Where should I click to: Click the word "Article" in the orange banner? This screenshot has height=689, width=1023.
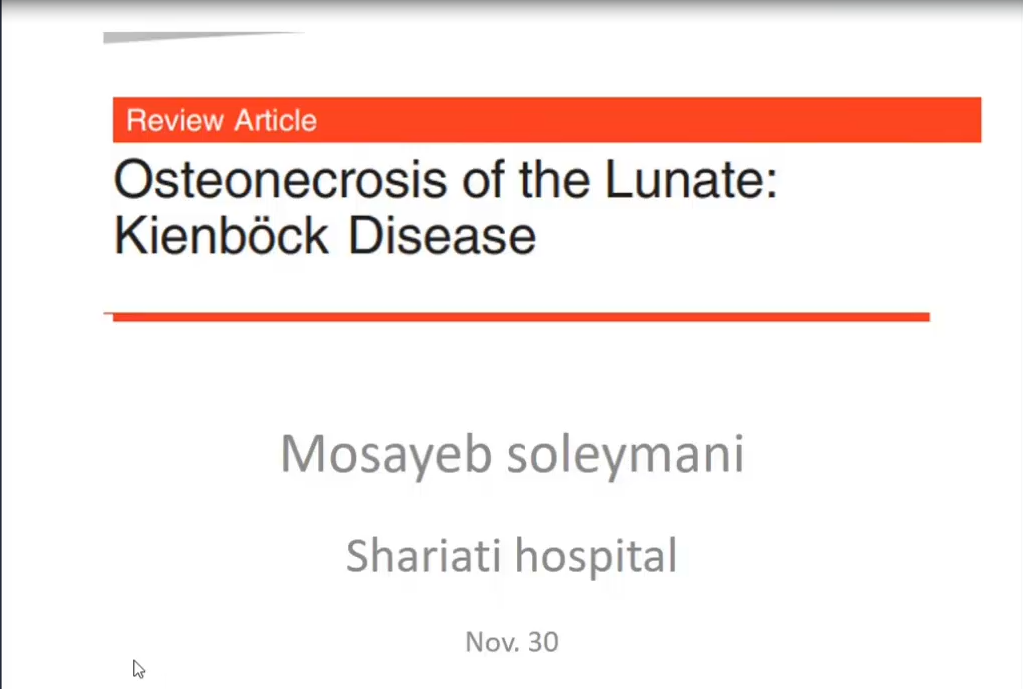[x=275, y=121]
